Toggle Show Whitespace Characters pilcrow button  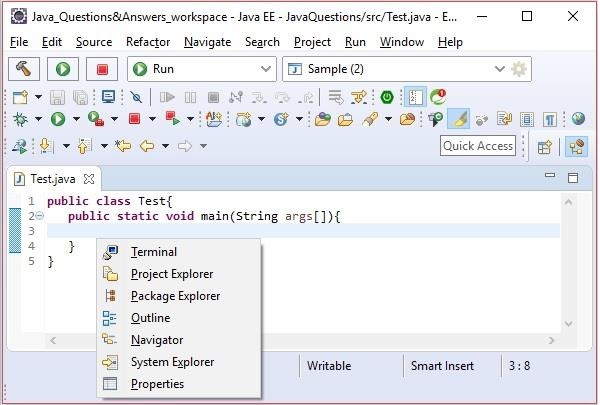point(549,119)
